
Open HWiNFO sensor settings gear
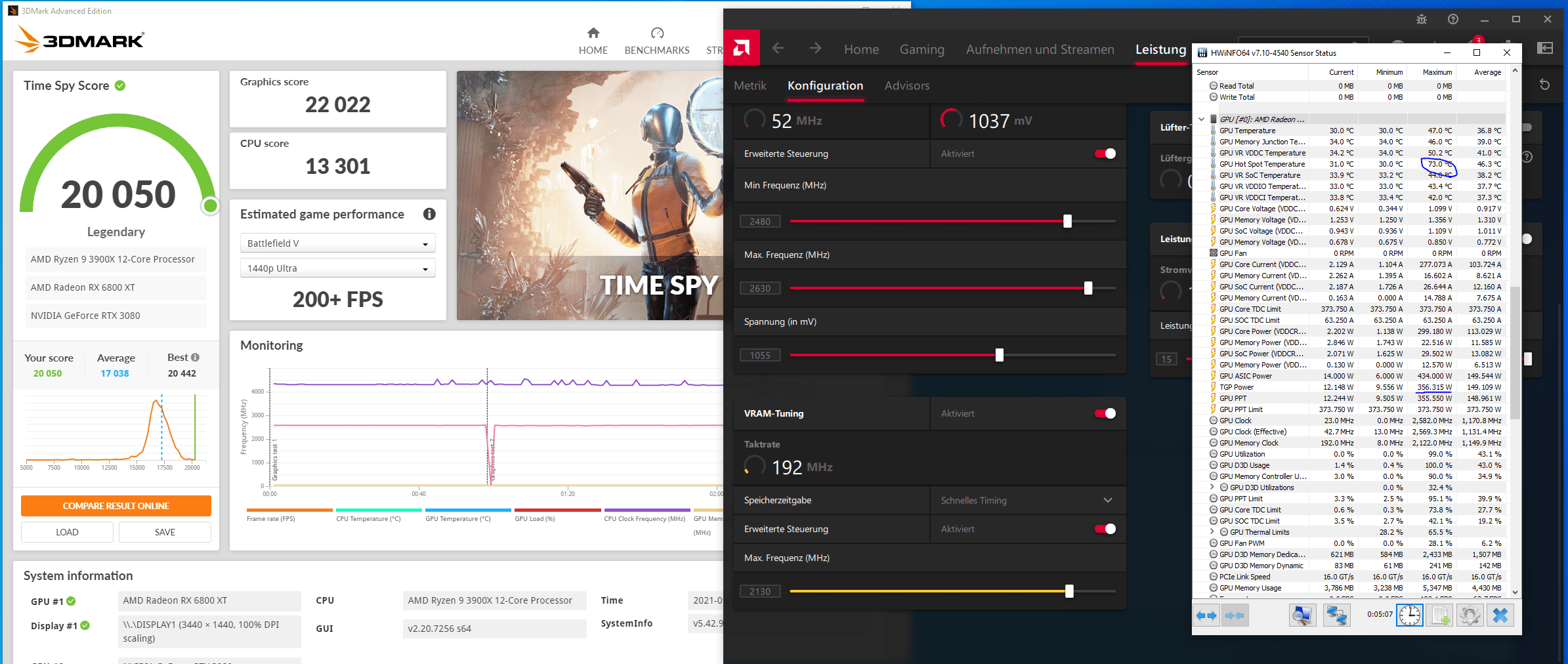(x=1470, y=615)
